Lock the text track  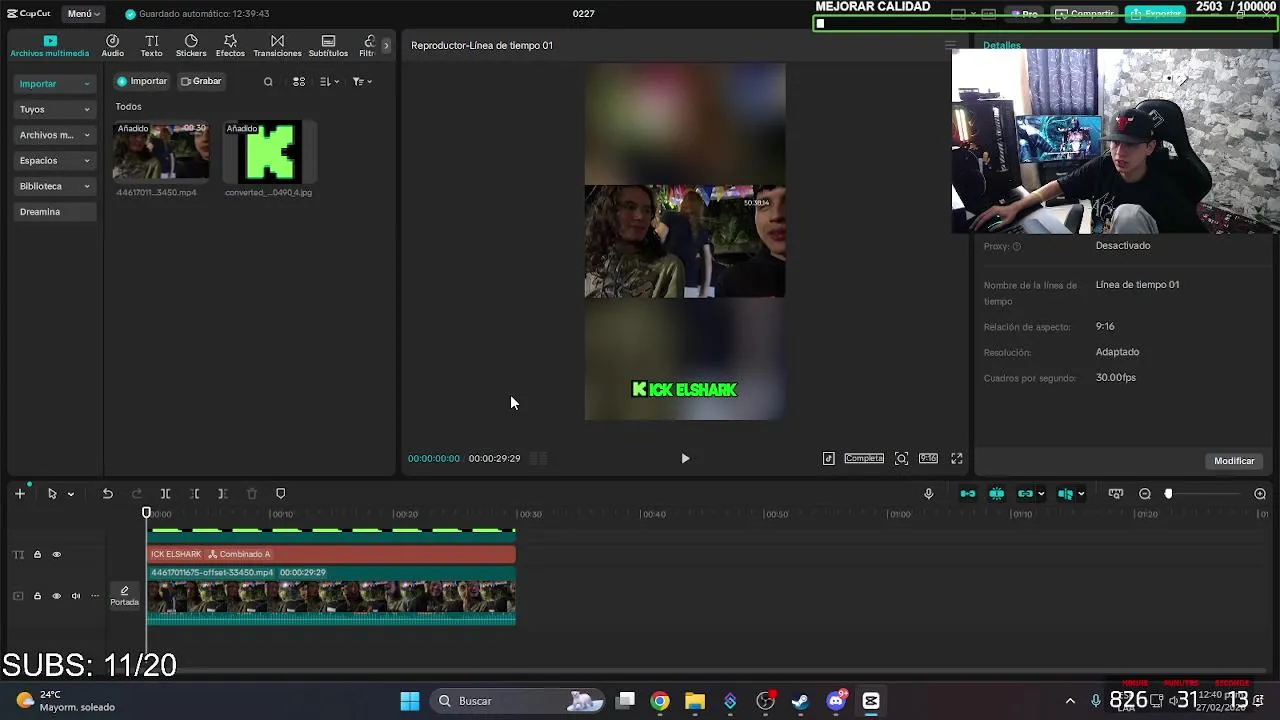coord(37,555)
